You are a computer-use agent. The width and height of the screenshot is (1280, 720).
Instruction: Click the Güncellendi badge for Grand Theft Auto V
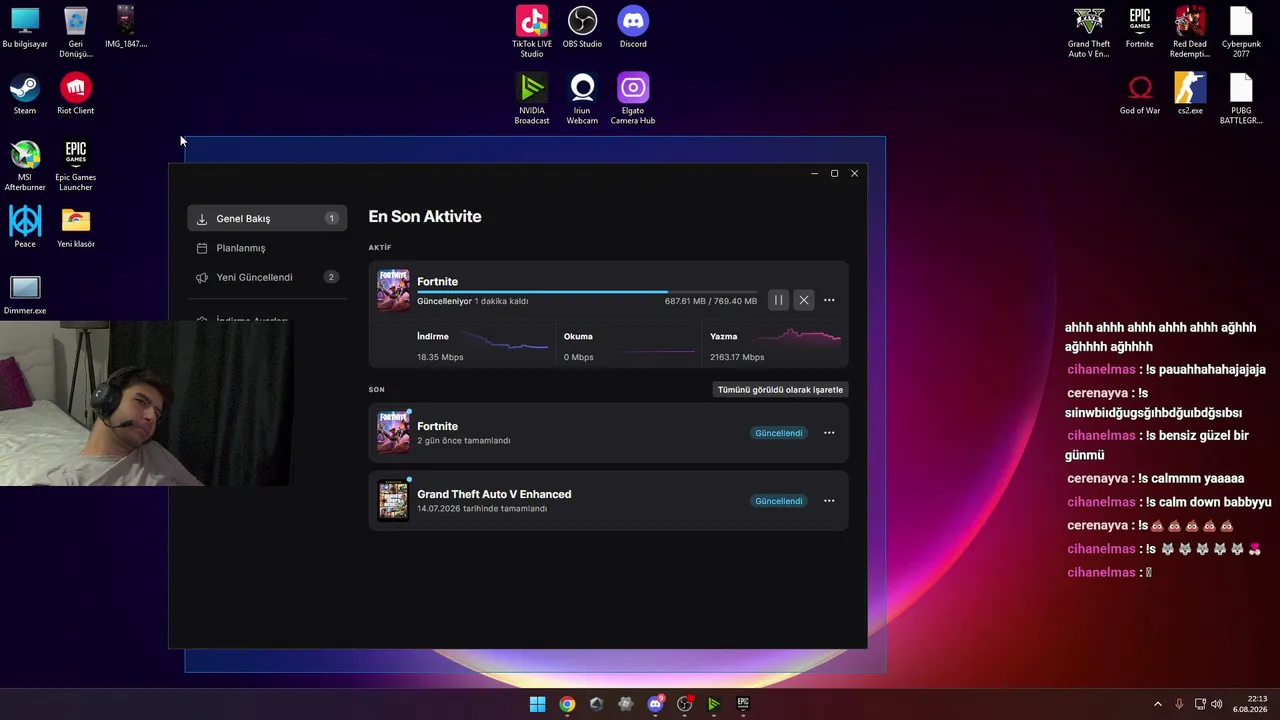(779, 501)
